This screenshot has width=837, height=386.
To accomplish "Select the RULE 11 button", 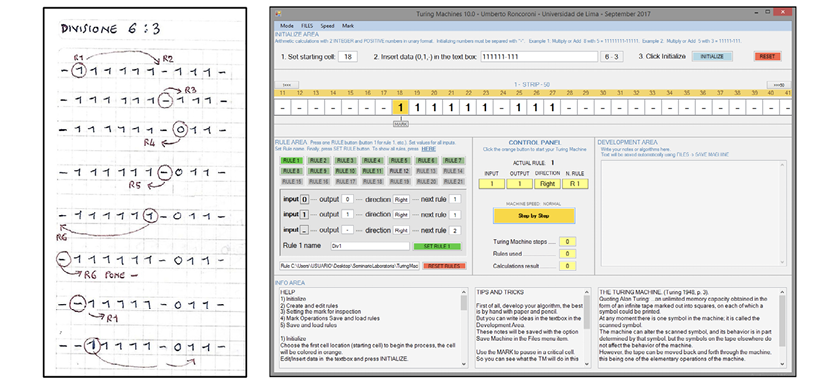I will tap(373, 171).
